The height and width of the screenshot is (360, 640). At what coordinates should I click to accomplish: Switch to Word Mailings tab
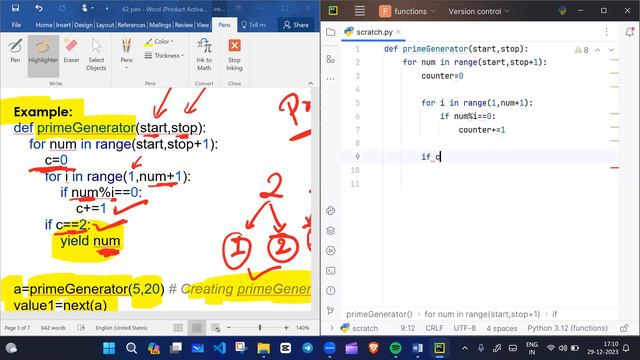pos(160,25)
